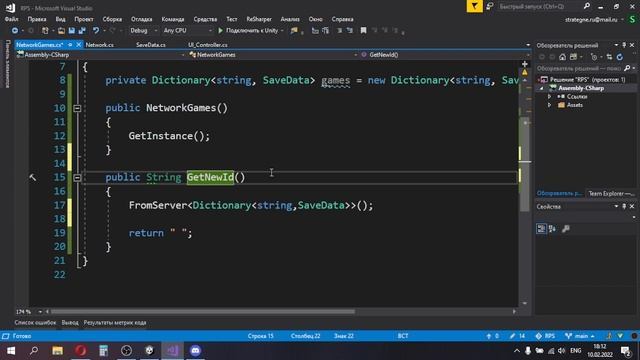Expand the Assets folder node
This screenshot has height=360, width=640.
[549, 105]
